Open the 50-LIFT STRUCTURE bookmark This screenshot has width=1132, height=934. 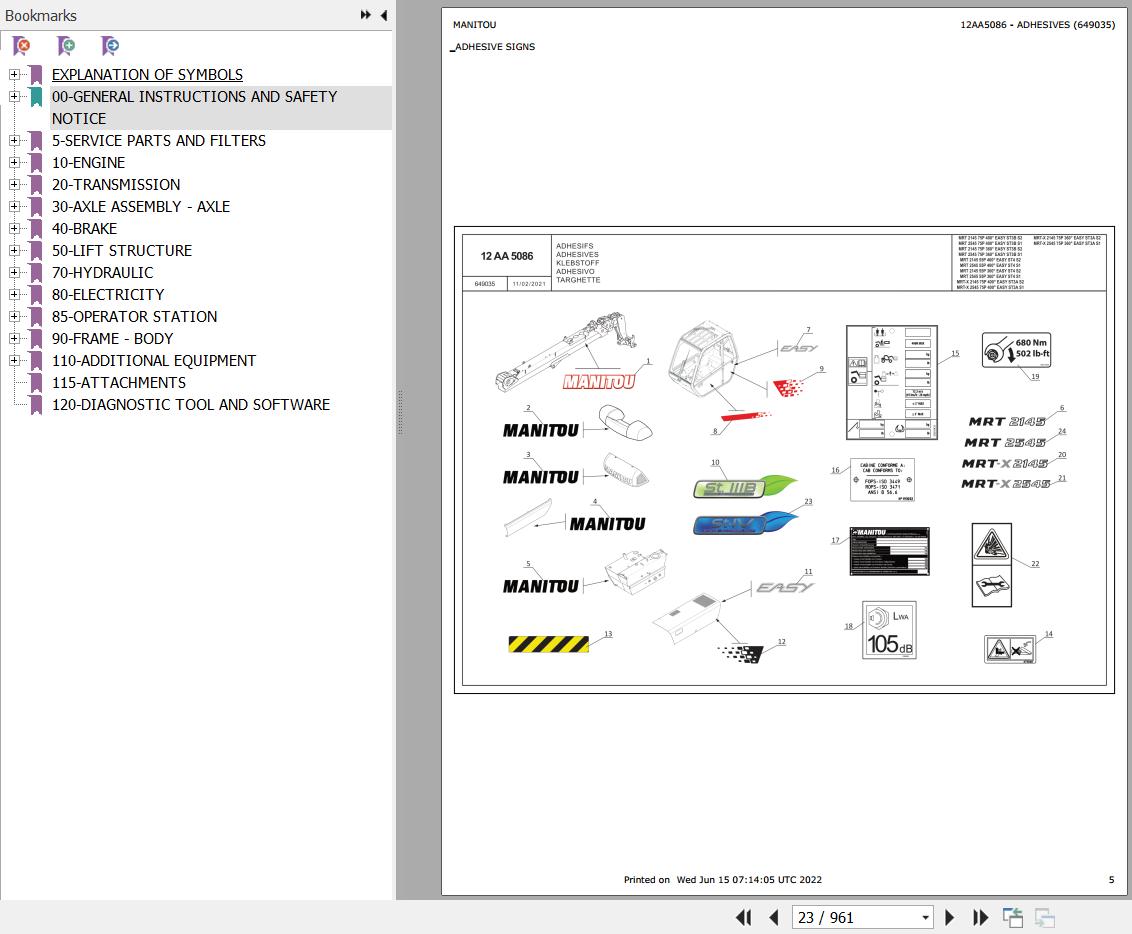coord(122,250)
